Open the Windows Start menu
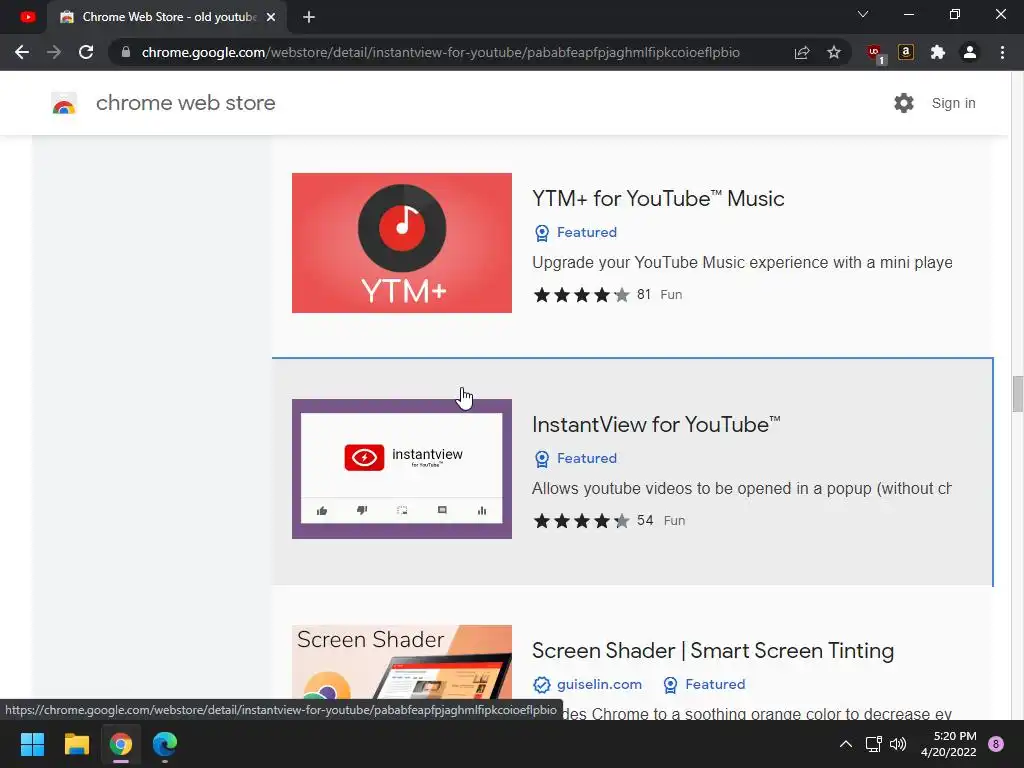Image resolution: width=1024 pixels, height=768 pixels. pyautogui.click(x=32, y=744)
